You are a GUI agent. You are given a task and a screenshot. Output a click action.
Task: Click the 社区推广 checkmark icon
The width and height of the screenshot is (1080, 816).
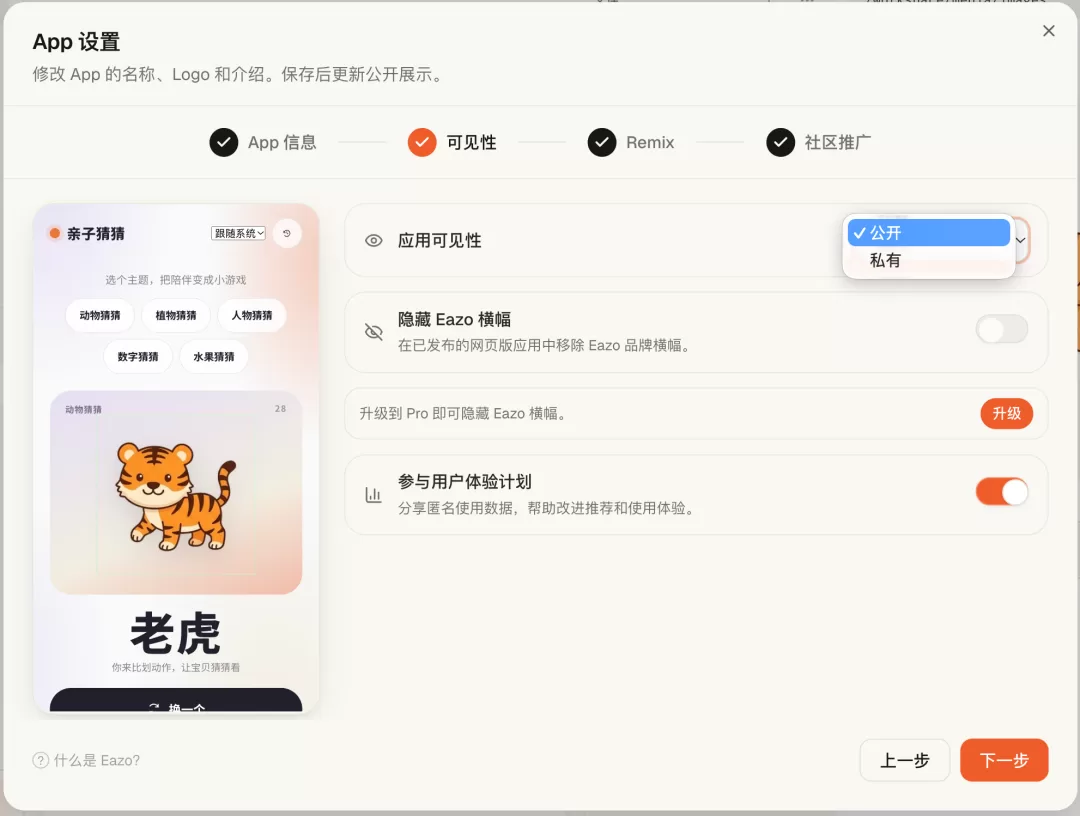click(x=780, y=143)
